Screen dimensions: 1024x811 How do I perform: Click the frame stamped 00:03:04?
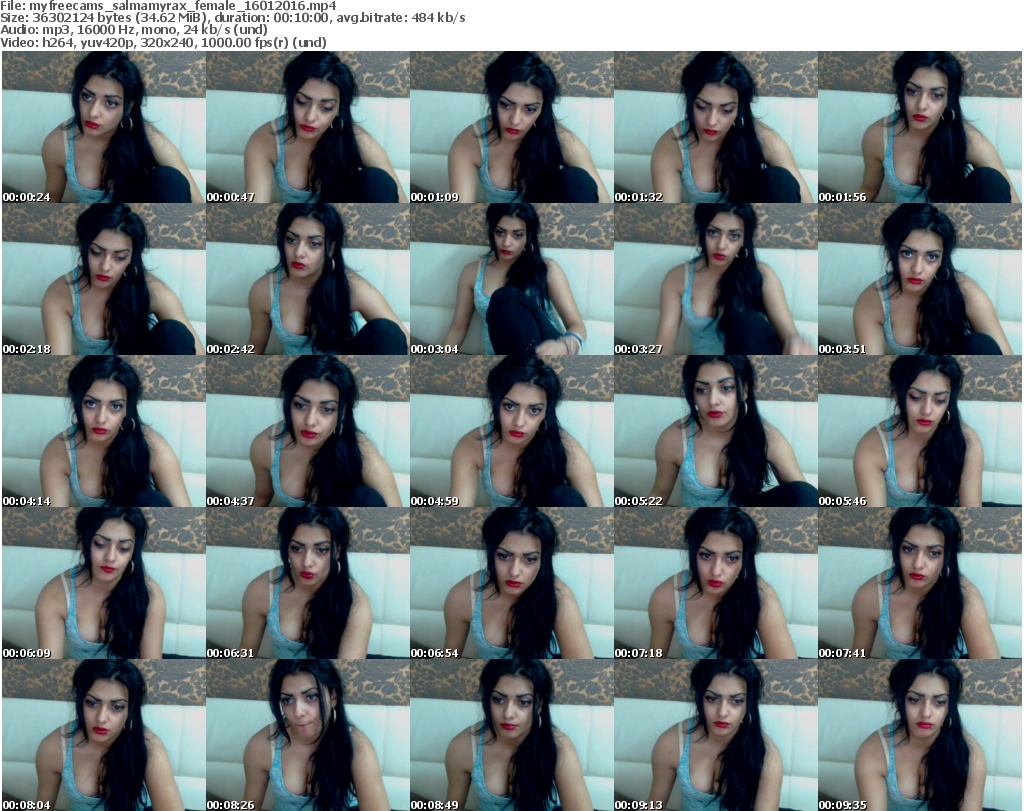[511, 279]
